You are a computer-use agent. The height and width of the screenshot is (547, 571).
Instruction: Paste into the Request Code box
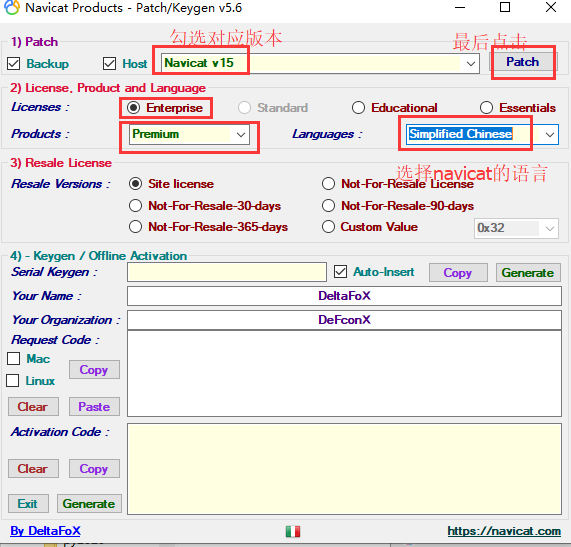click(94, 406)
